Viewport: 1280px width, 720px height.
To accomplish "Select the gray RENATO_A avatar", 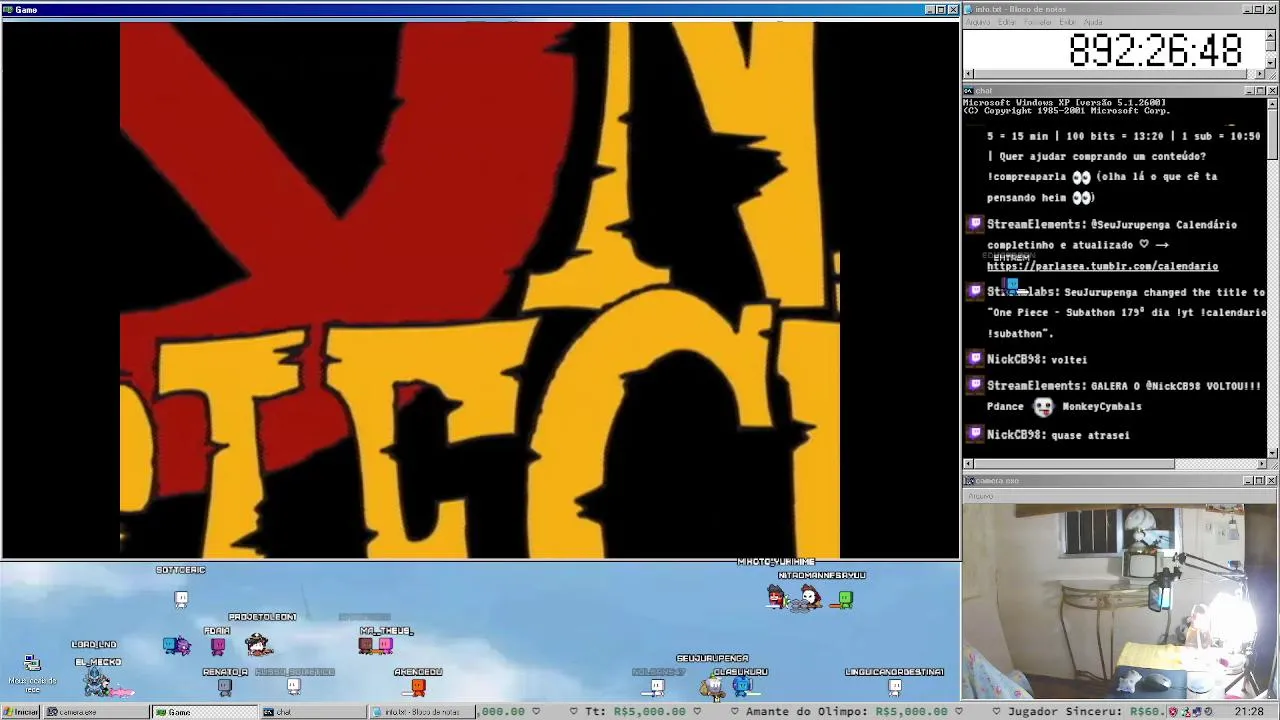I will click(225, 687).
